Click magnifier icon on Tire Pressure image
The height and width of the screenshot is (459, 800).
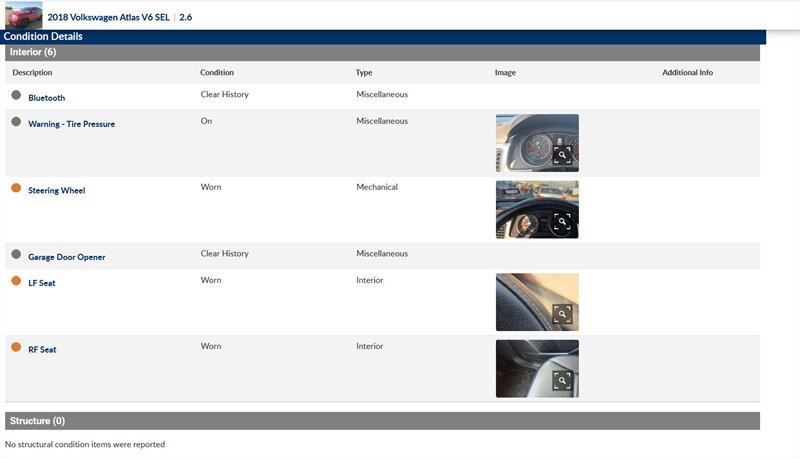[x=562, y=155]
